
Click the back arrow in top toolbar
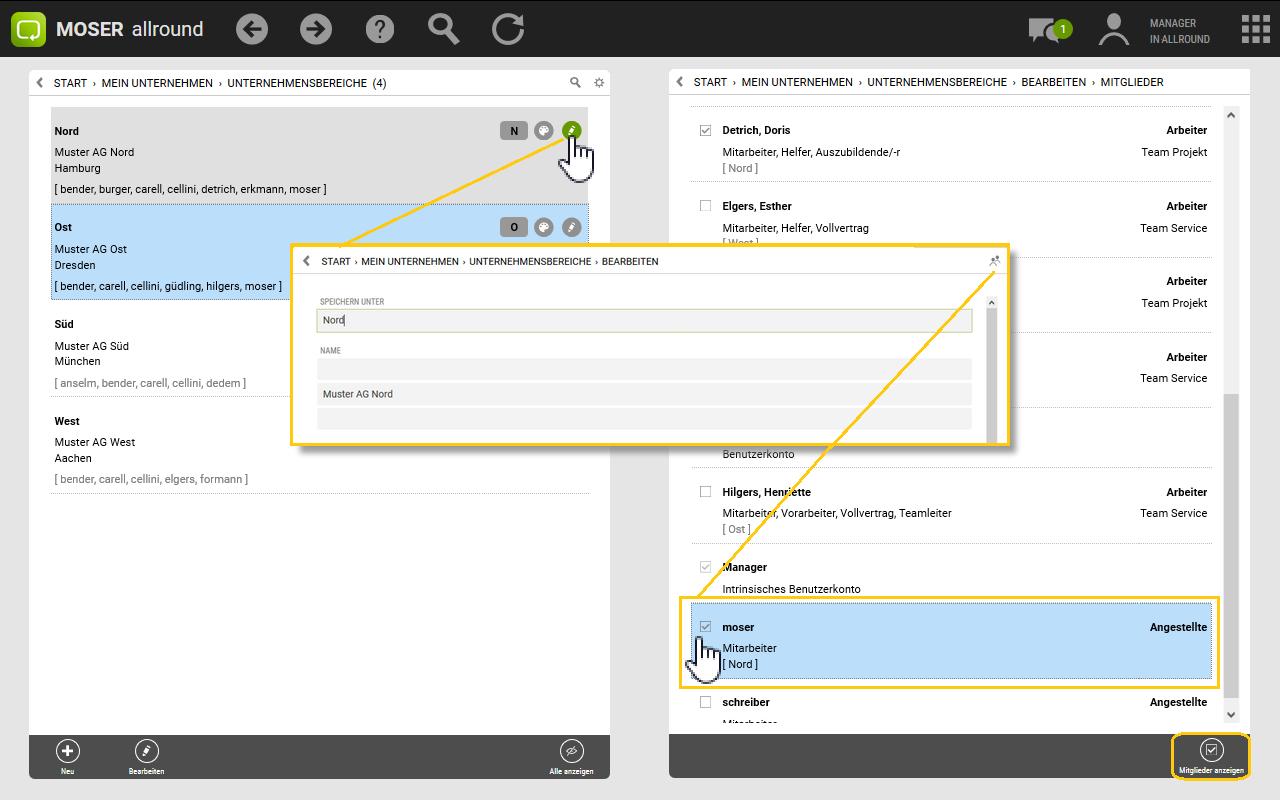[x=252, y=29]
